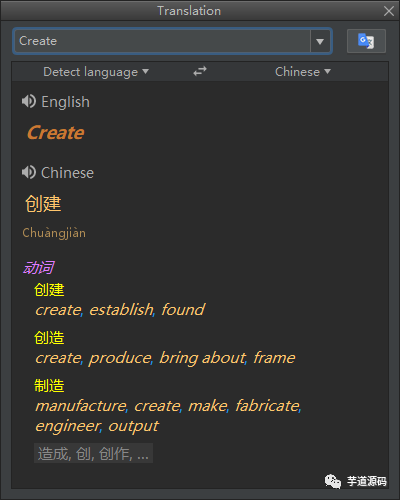Click the word output
The height and width of the screenshot is (500, 400).
click(x=133, y=427)
